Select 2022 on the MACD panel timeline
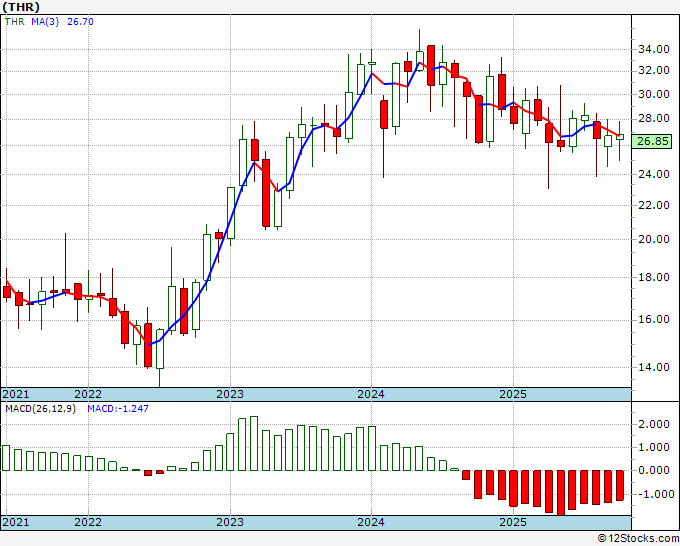Screen dimensions: 680x546 88,522
